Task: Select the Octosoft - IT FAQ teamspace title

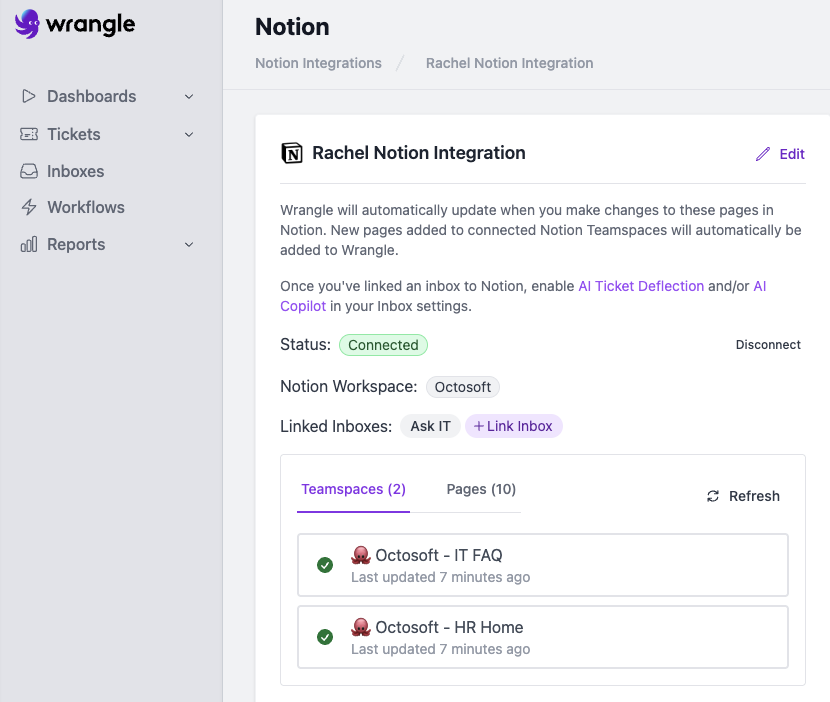Action: pyautogui.click(x=439, y=555)
